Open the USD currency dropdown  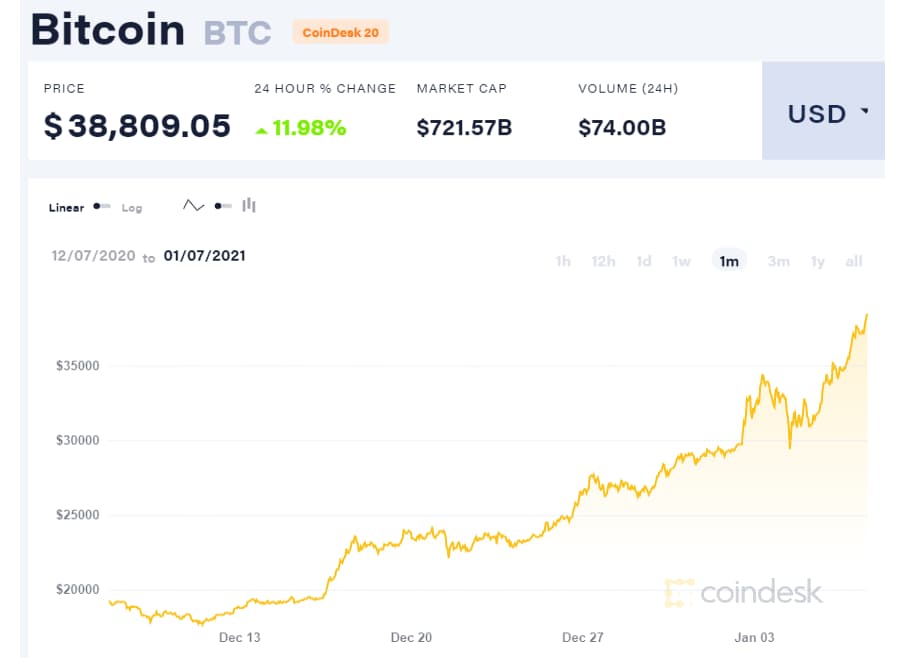click(823, 111)
